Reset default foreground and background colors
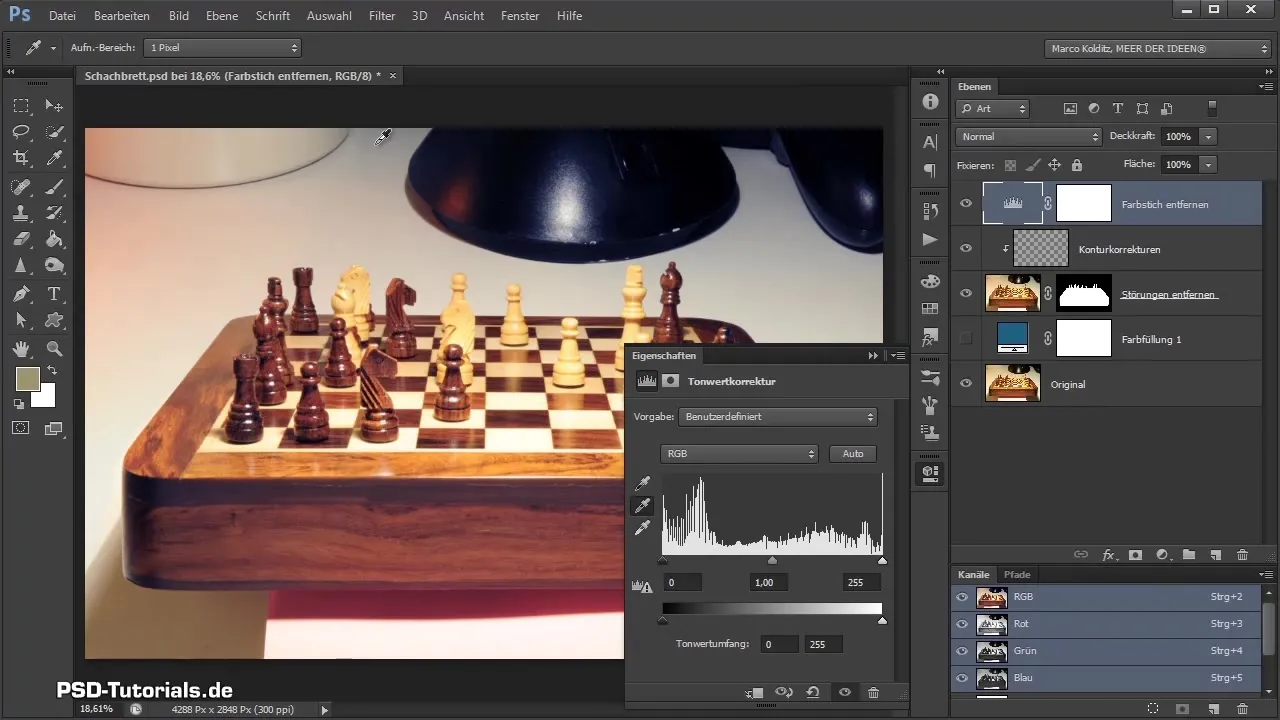This screenshot has width=1280, height=720. click(x=18, y=404)
